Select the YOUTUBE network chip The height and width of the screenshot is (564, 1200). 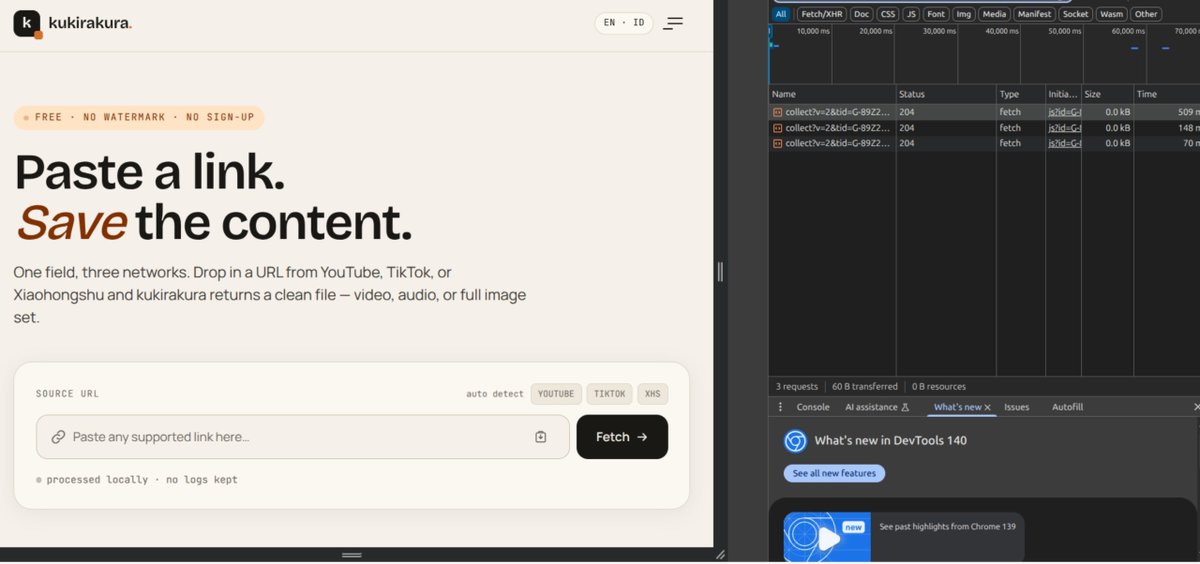point(556,394)
